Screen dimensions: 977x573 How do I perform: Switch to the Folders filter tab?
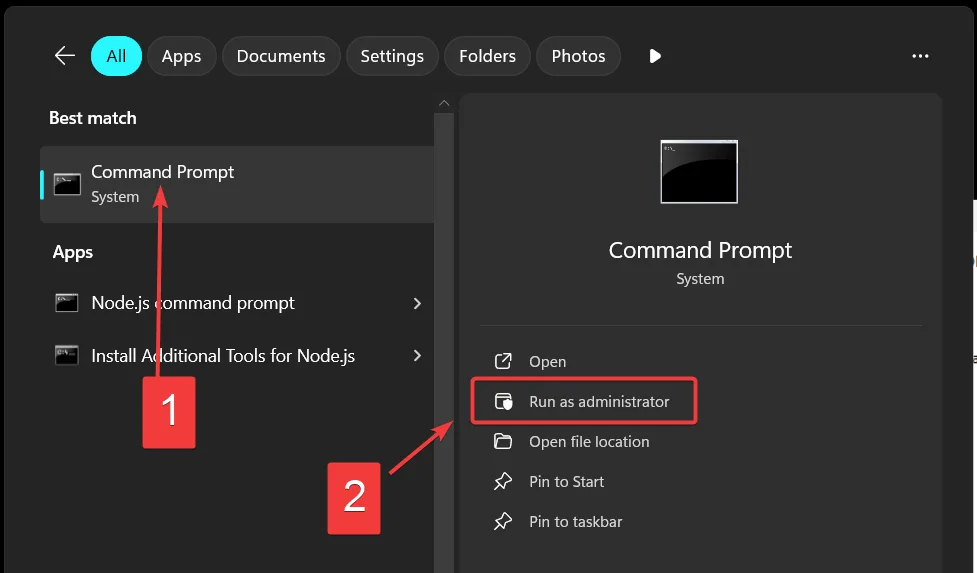click(x=487, y=56)
